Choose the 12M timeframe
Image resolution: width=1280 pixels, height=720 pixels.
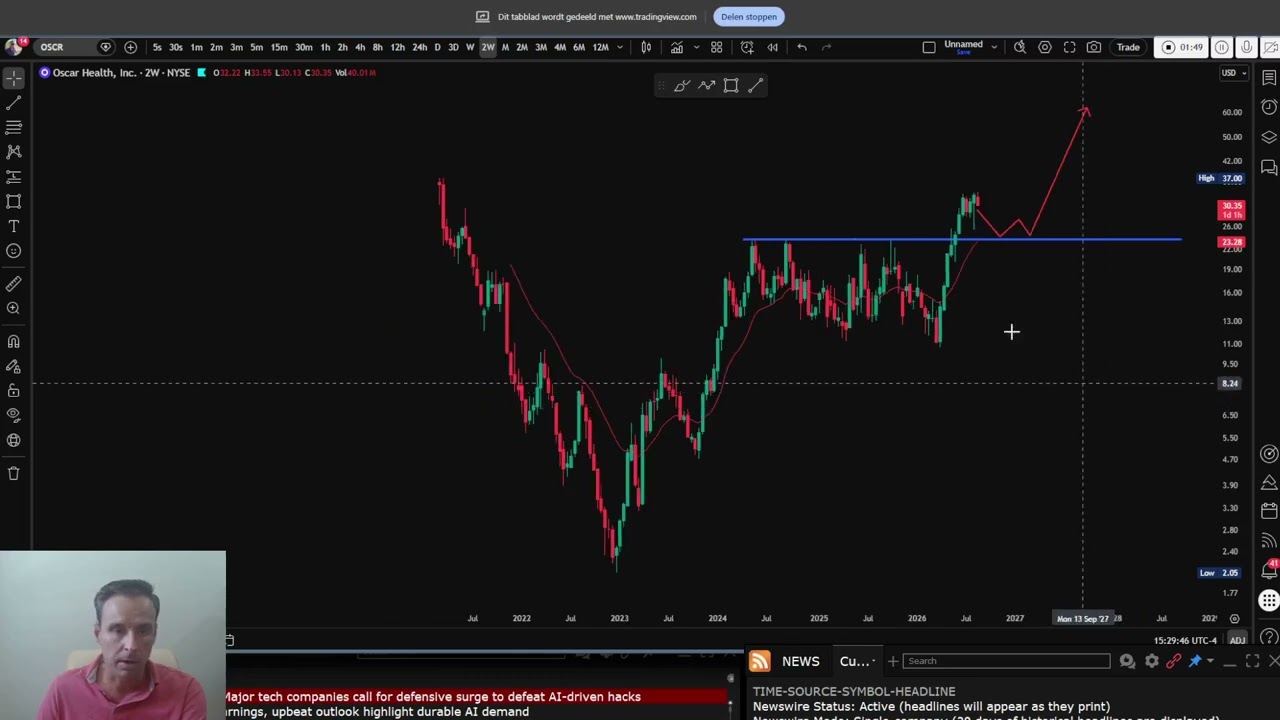point(600,47)
